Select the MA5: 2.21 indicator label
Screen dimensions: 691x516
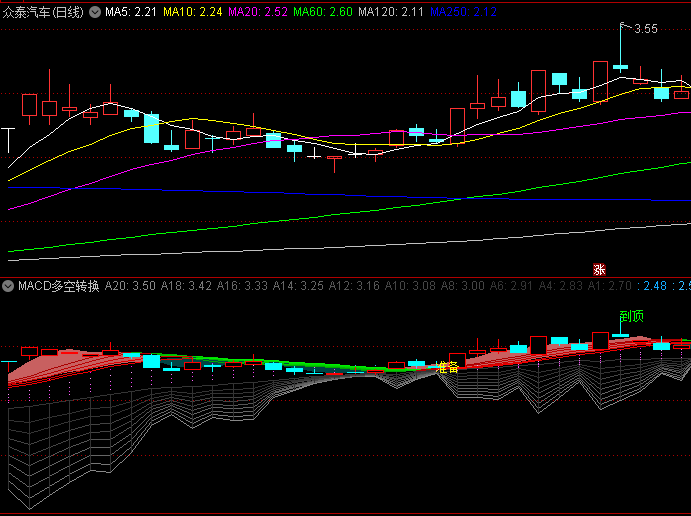(131, 13)
